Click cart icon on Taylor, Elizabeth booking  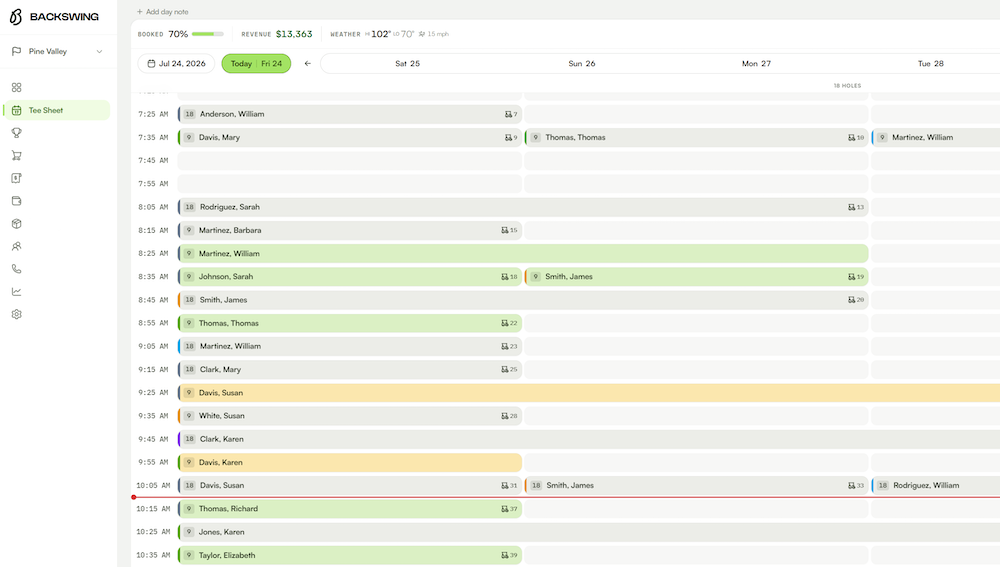505,556
